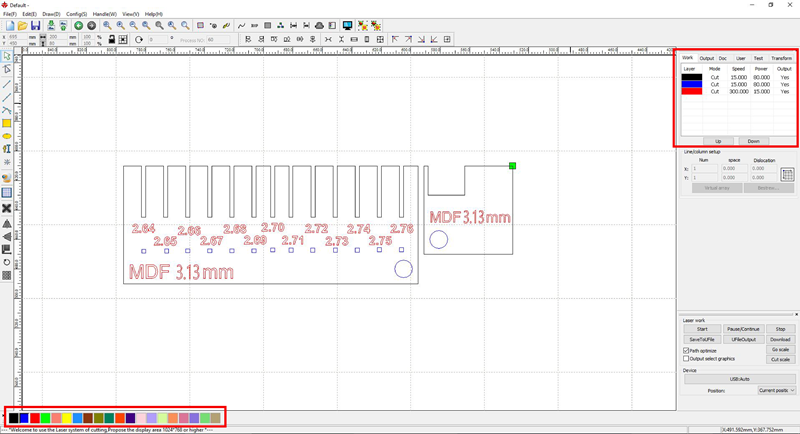Click the black X delete tool

pyautogui.click(x=7, y=208)
